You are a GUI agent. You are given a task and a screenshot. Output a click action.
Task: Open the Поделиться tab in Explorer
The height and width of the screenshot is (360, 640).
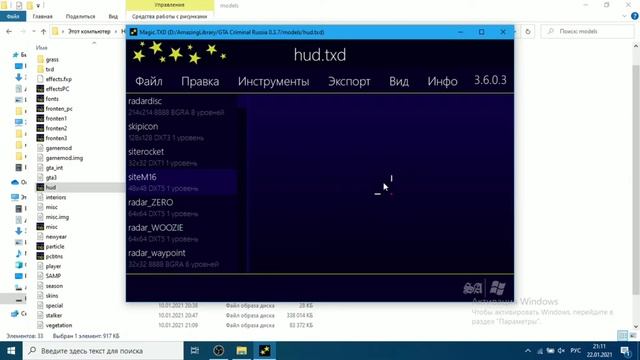80,16
